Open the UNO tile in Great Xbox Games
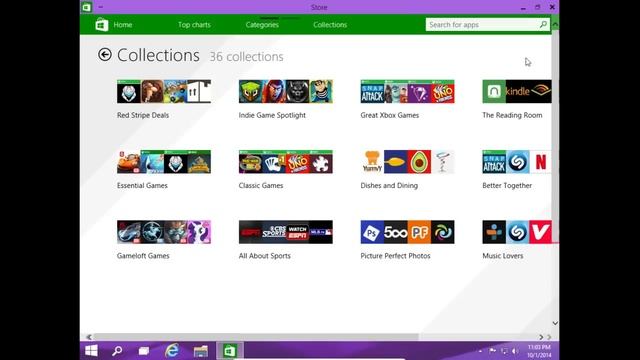This screenshot has height=360, width=640. [442, 91]
